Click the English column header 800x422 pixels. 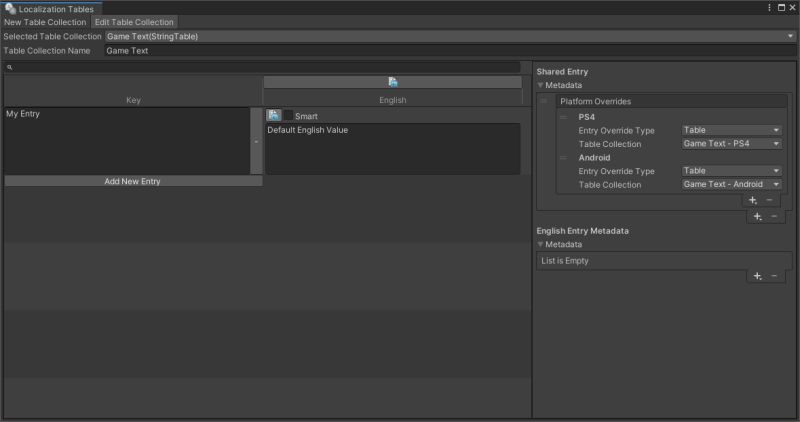coord(393,100)
